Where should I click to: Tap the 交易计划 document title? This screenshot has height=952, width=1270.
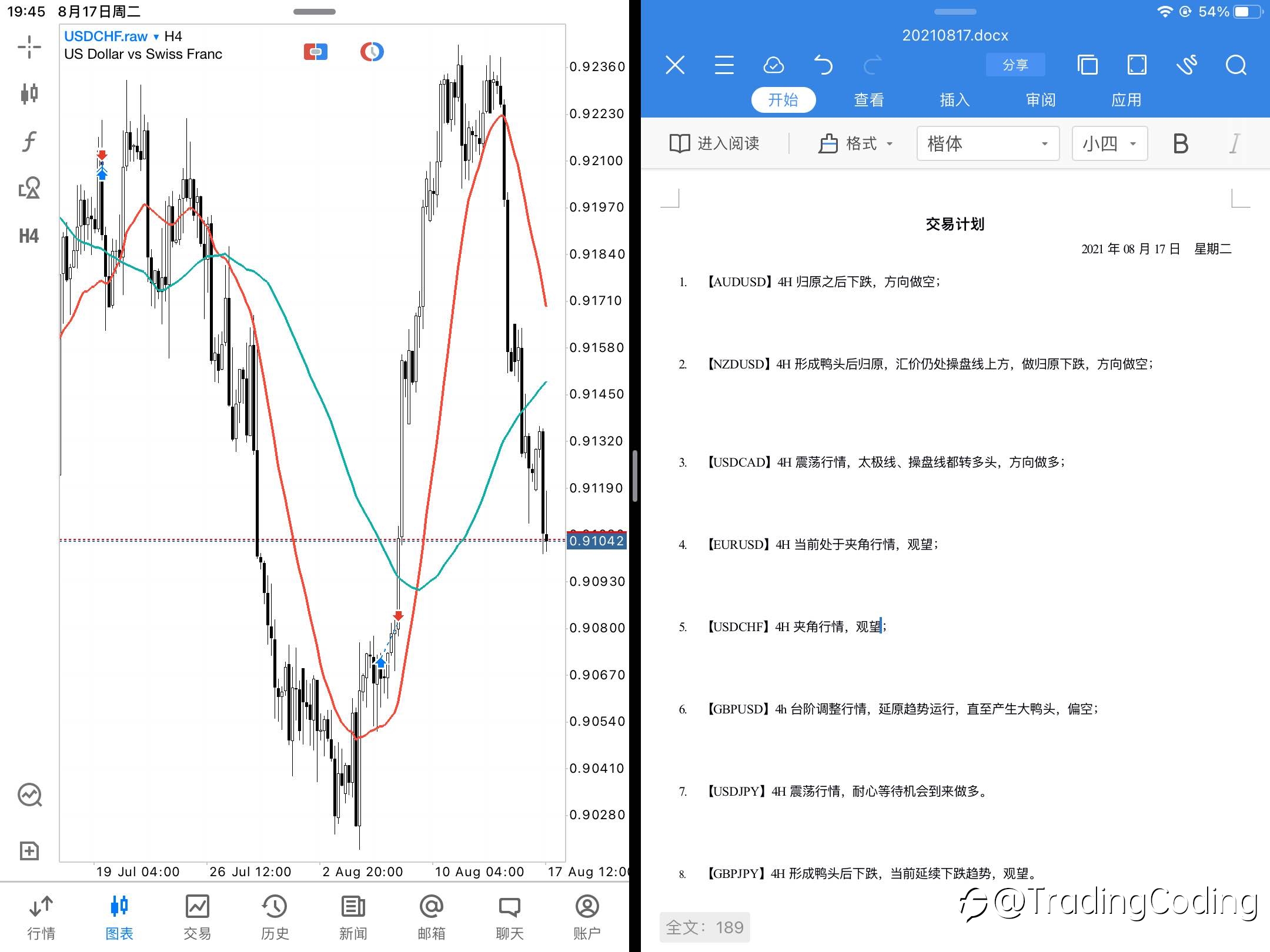[x=955, y=224]
